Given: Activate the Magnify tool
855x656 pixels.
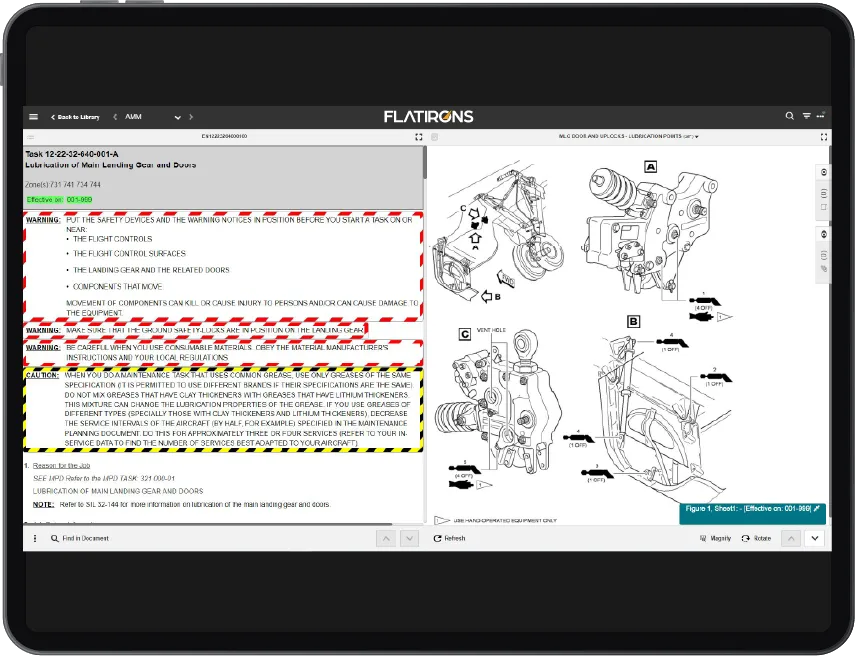Looking at the screenshot, I should pyautogui.click(x=715, y=538).
